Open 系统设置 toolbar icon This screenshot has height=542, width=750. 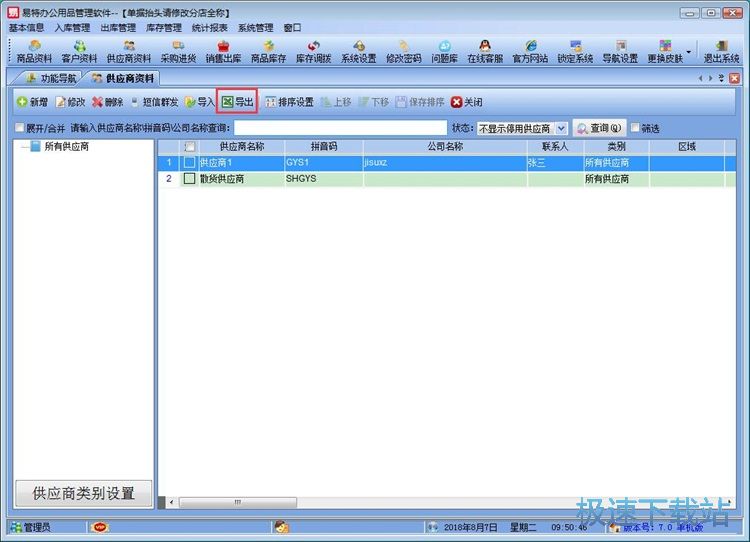click(358, 52)
